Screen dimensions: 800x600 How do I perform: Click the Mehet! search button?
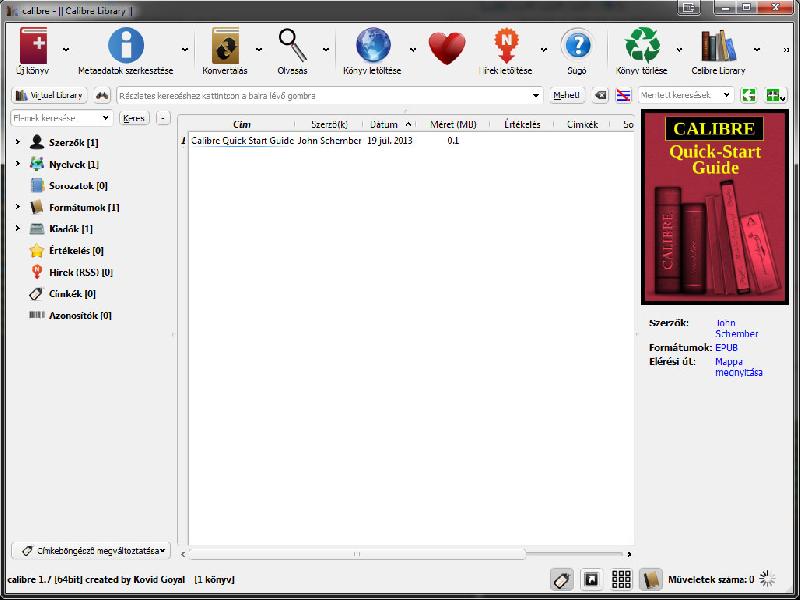pyautogui.click(x=566, y=95)
